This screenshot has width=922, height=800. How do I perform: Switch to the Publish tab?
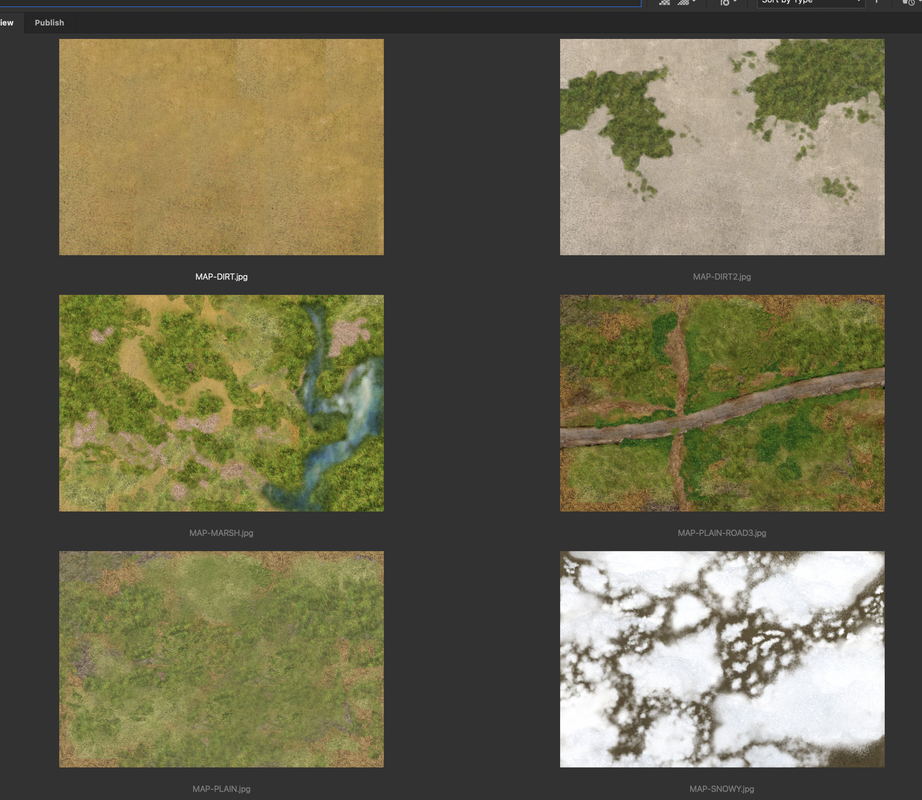pos(49,23)
